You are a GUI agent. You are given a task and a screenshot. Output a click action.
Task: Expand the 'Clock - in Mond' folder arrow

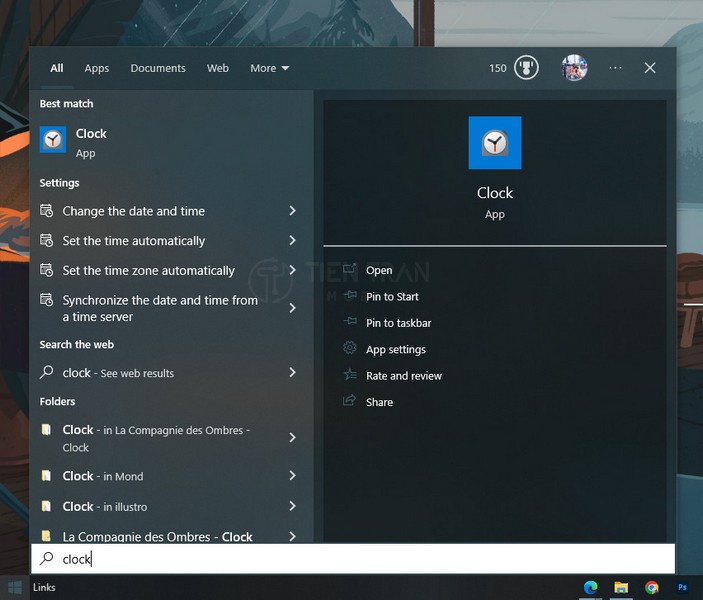pyautogui.click(x=292, y=476)
